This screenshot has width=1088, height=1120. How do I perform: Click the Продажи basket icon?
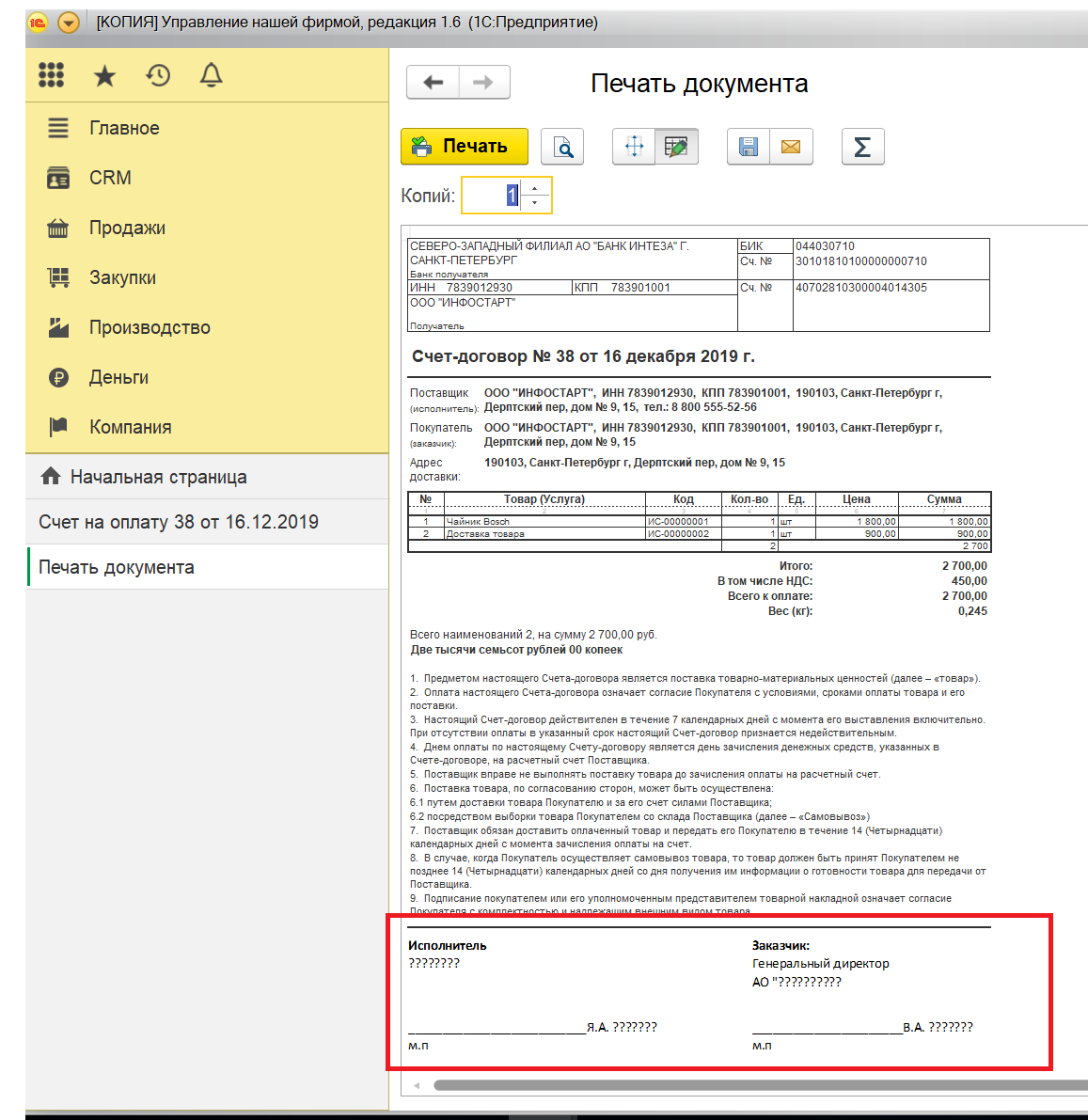pyautogui.click(x=58, y=228)
